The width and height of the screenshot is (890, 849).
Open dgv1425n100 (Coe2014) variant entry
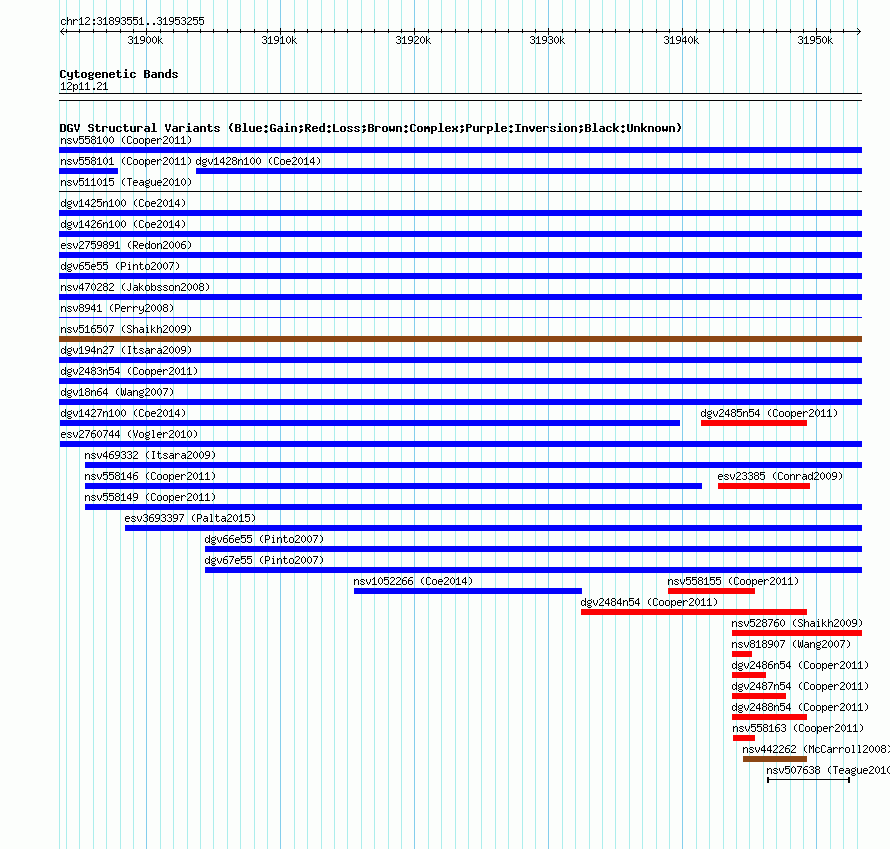[123, 203]
